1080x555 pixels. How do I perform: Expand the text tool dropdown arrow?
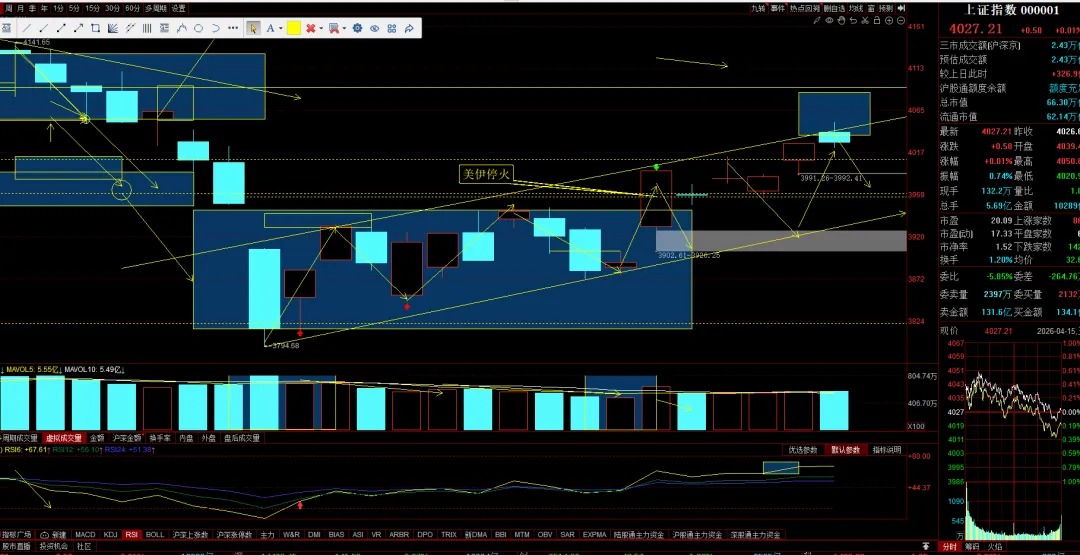click(x=281, y=28)
